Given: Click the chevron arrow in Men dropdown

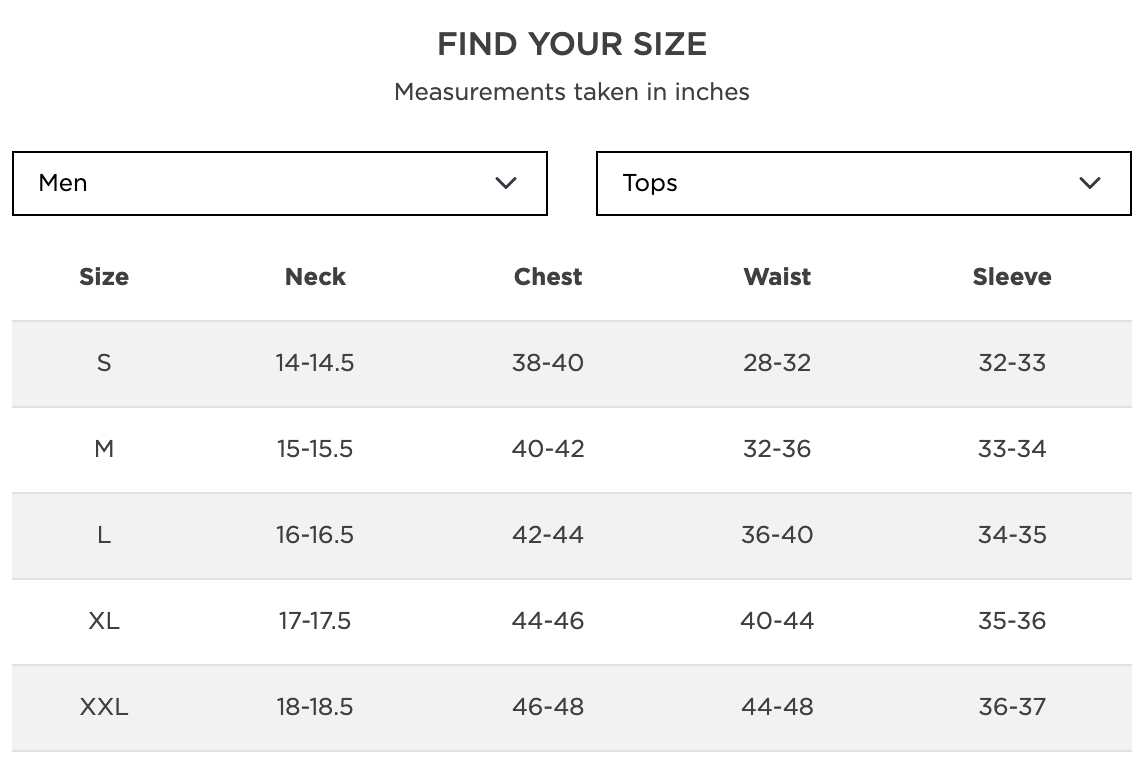Looking at the screenshot, I should click(506, 183).
